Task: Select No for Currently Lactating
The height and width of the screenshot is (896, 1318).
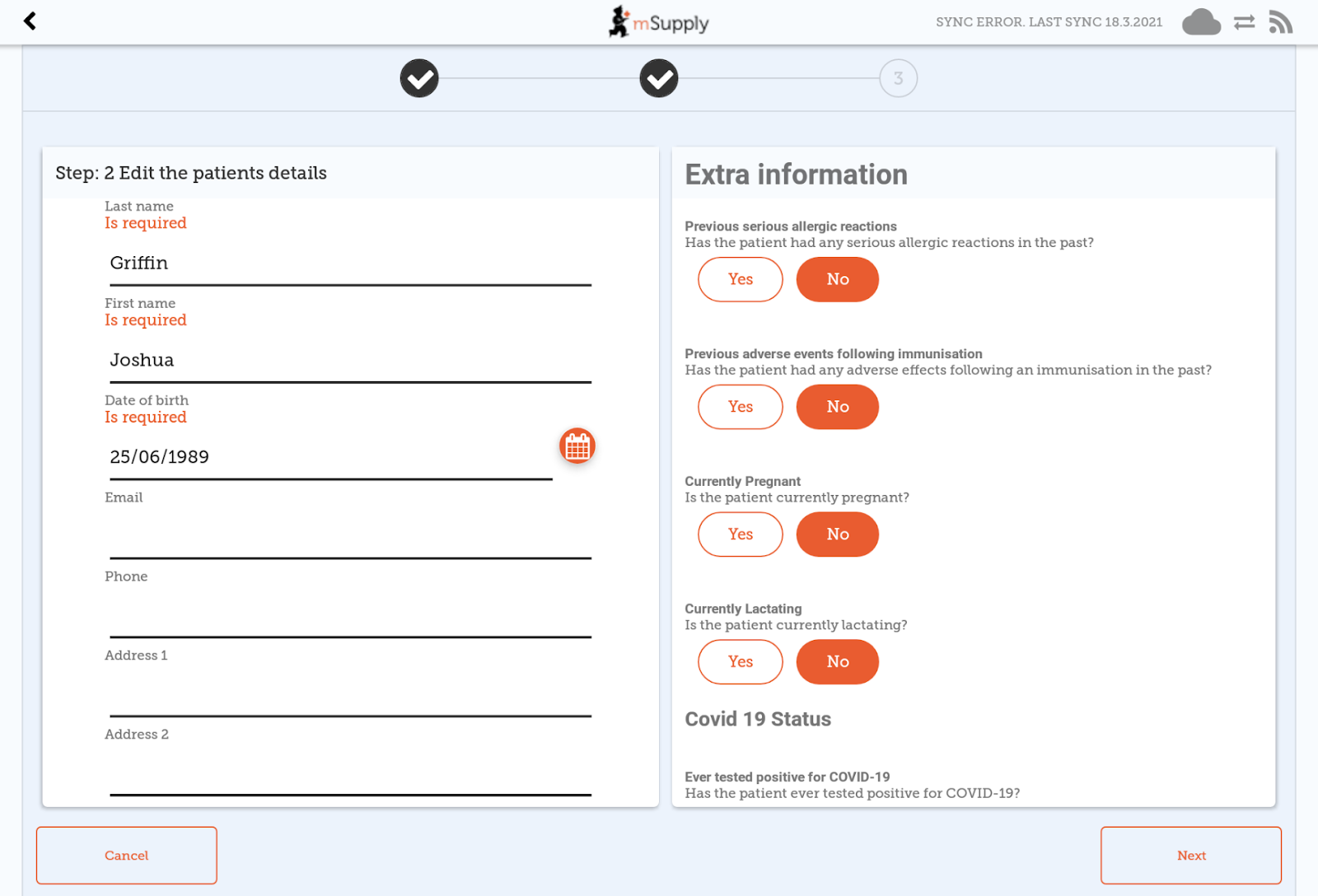Action: click(x=837, y=662)
